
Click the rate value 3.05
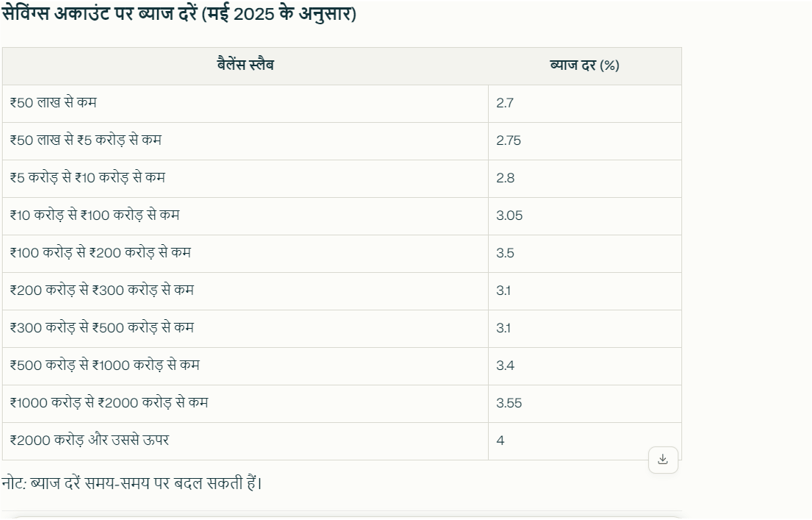pos(510,215)
